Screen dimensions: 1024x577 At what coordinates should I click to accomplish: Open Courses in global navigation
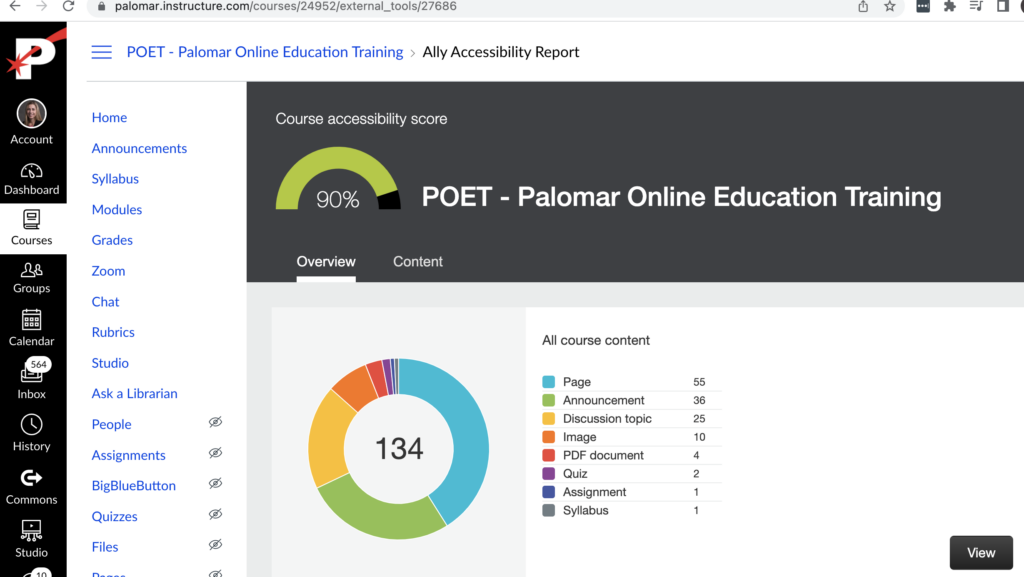31,228
